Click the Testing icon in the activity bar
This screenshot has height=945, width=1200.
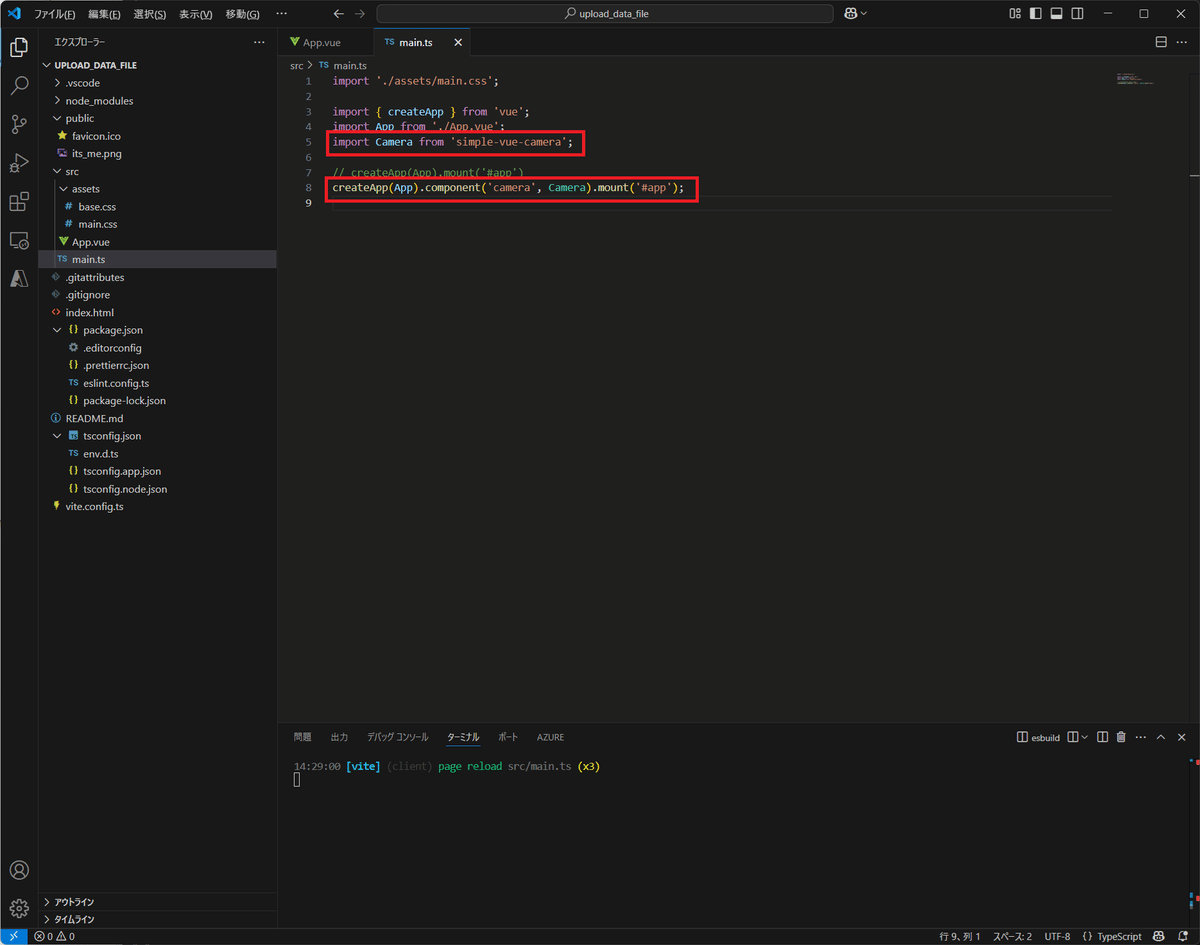[18, 240]
